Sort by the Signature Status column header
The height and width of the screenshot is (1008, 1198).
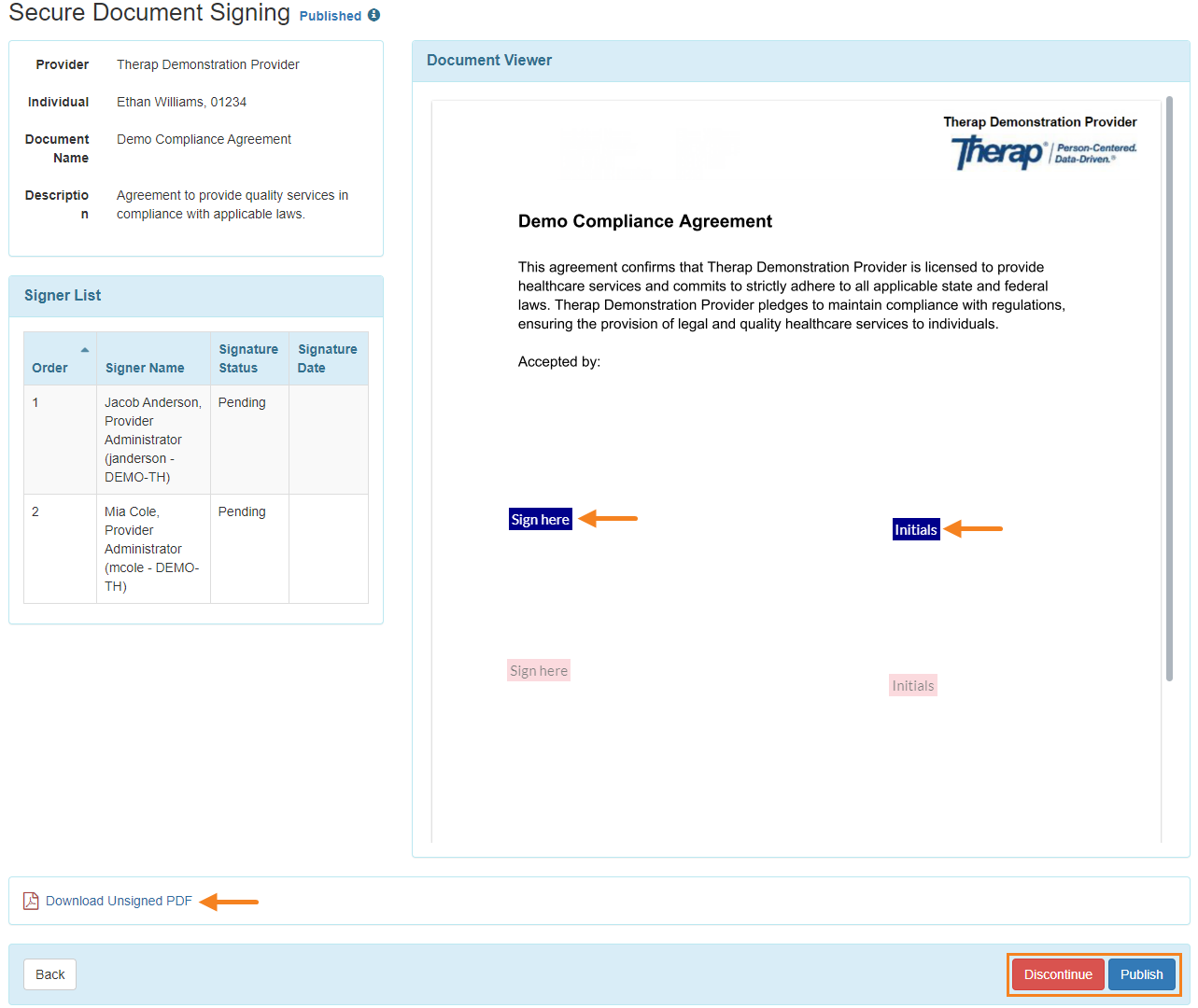click(x=248, y=357)
